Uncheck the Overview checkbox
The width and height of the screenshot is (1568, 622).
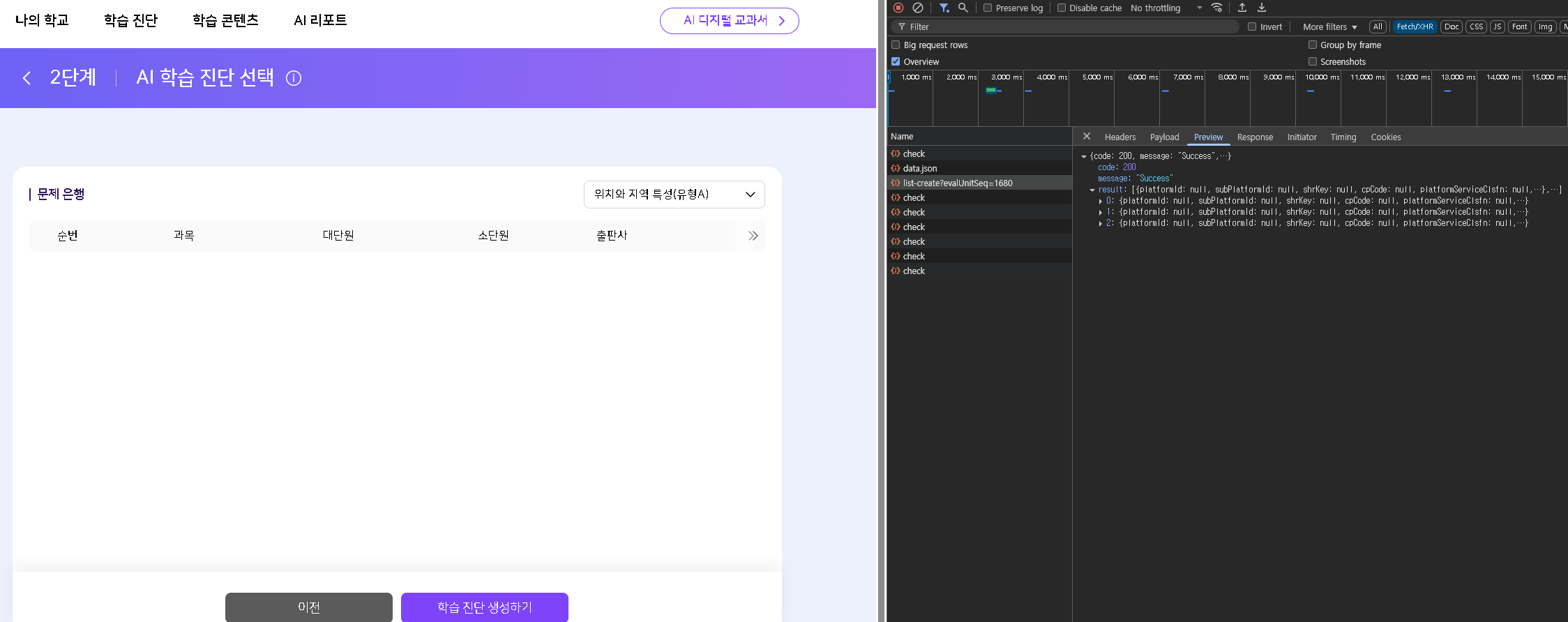click(896, 61)
